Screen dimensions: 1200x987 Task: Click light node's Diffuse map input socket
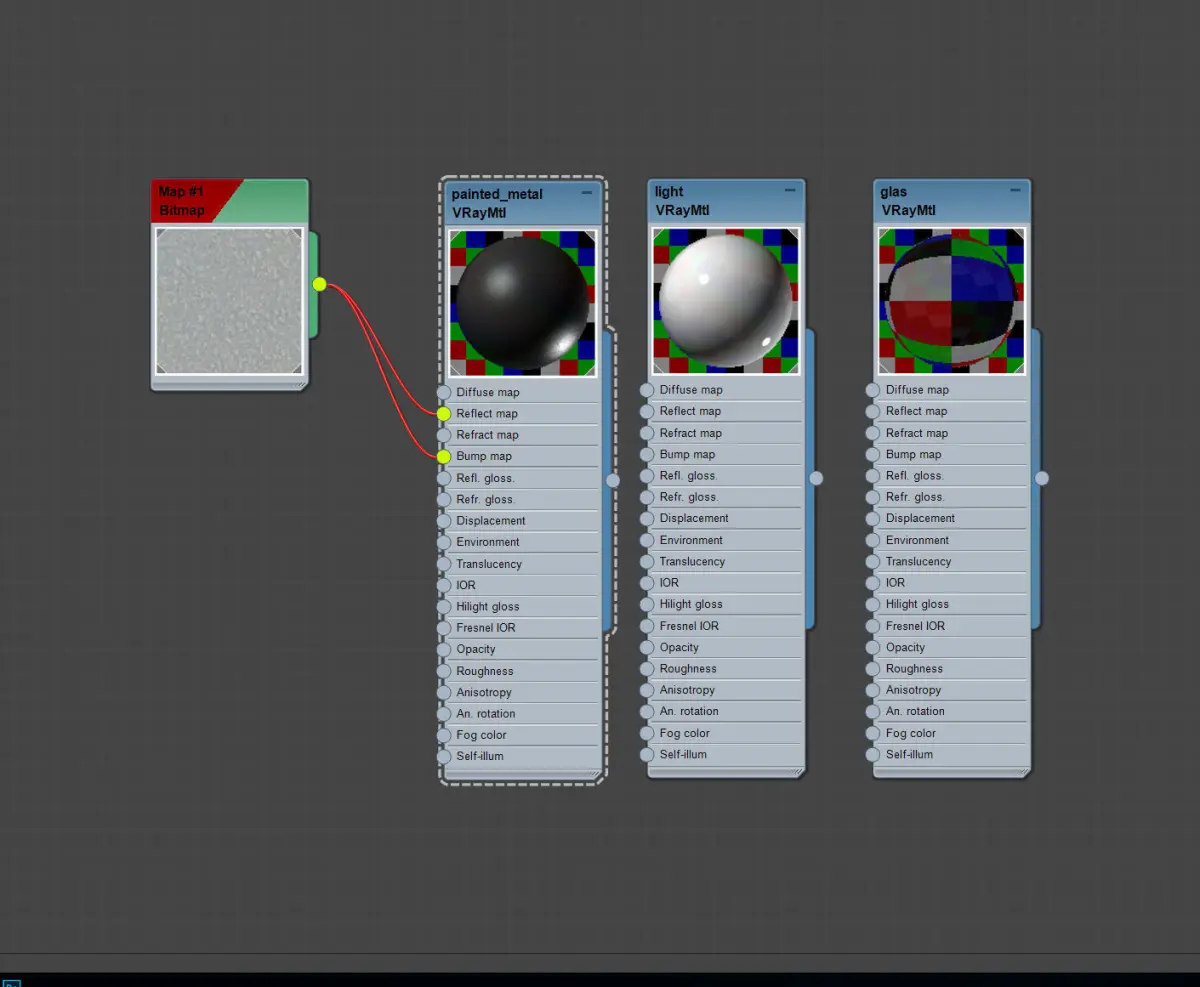pos(647,390)
